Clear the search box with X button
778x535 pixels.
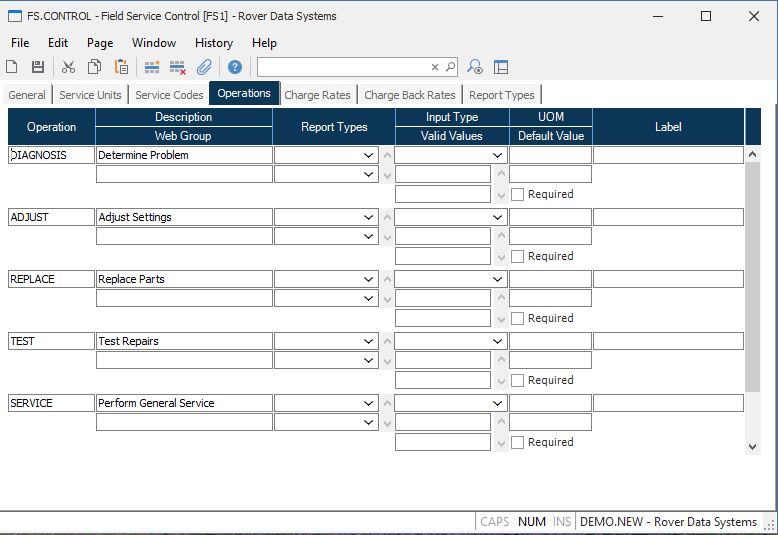pyautogui.click(x=435, y=67)
